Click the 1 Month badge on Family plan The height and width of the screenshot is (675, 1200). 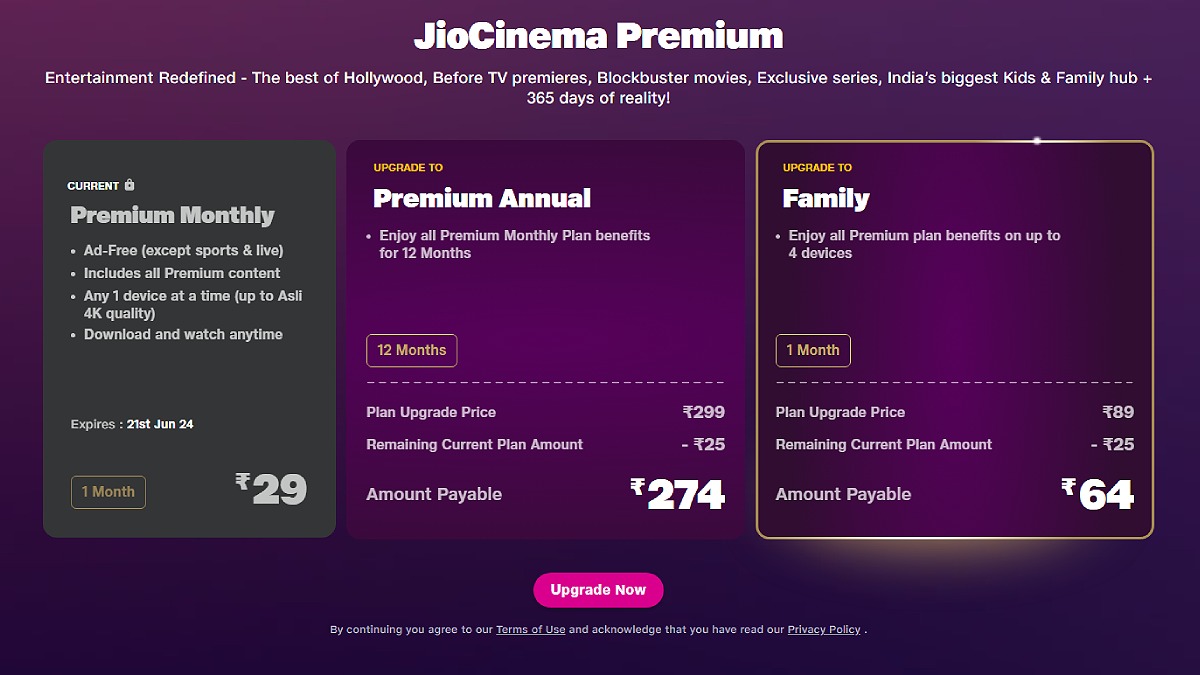coord(813,351)
